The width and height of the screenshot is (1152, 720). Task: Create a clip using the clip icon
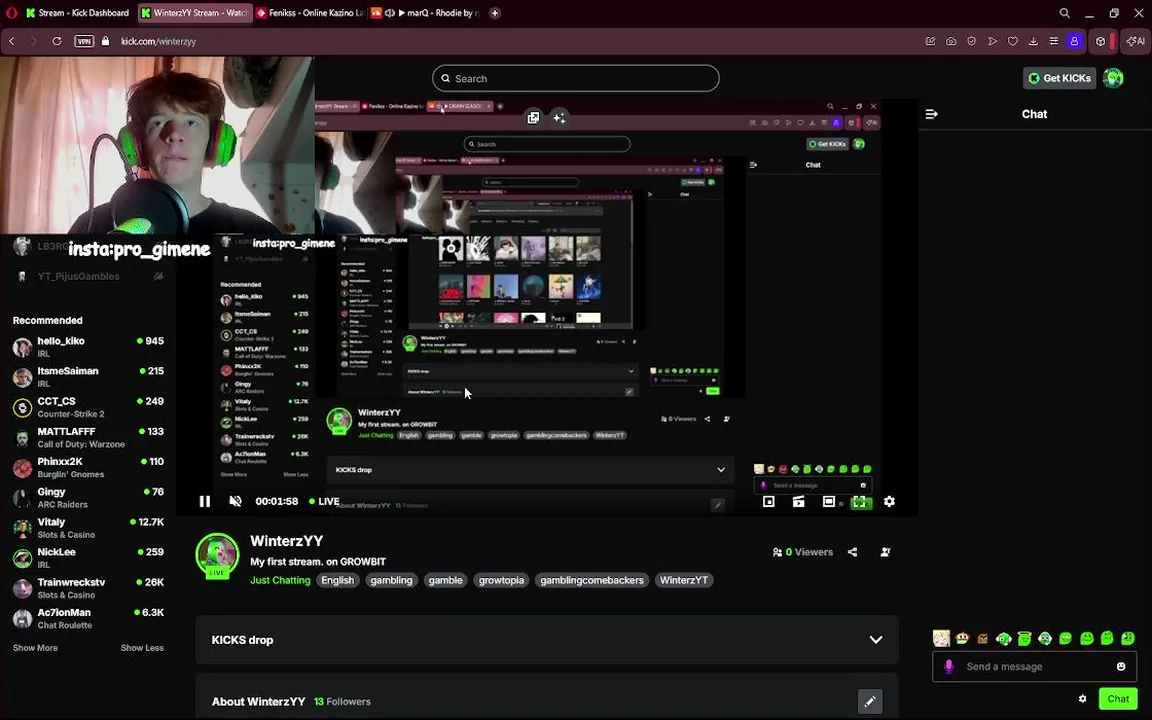coord(799,501)
